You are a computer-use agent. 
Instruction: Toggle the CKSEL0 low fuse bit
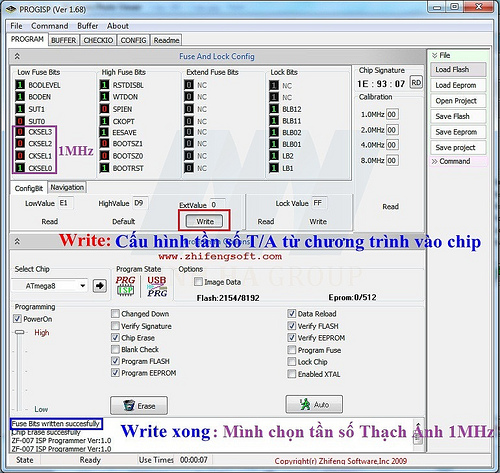[20, 168]
